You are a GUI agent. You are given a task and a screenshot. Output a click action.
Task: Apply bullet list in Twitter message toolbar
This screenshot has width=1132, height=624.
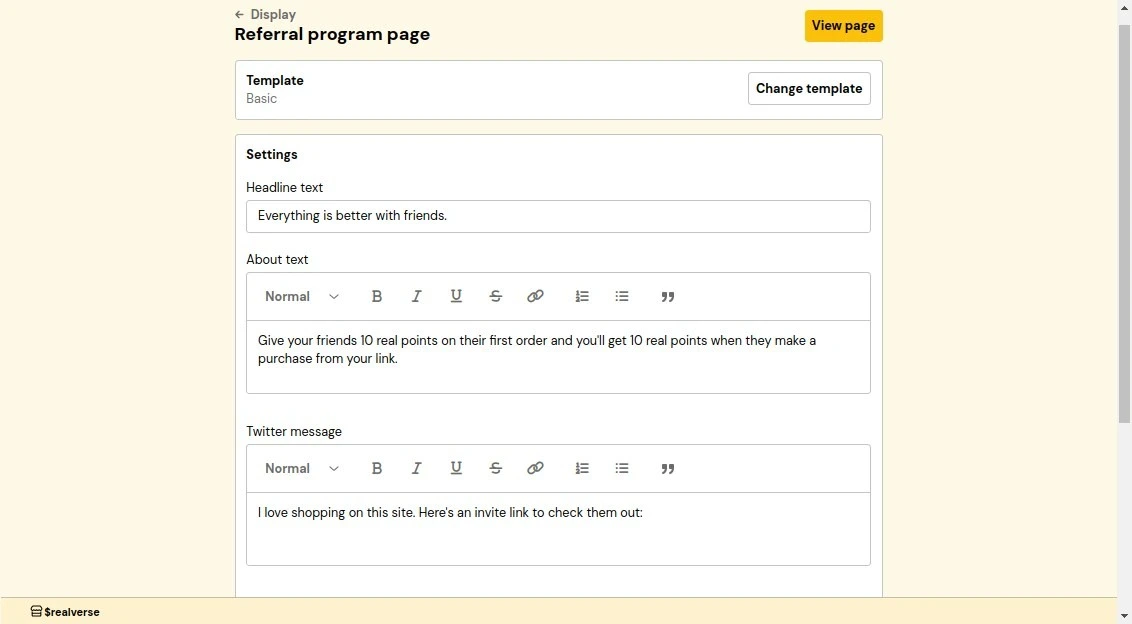point(622,469)
